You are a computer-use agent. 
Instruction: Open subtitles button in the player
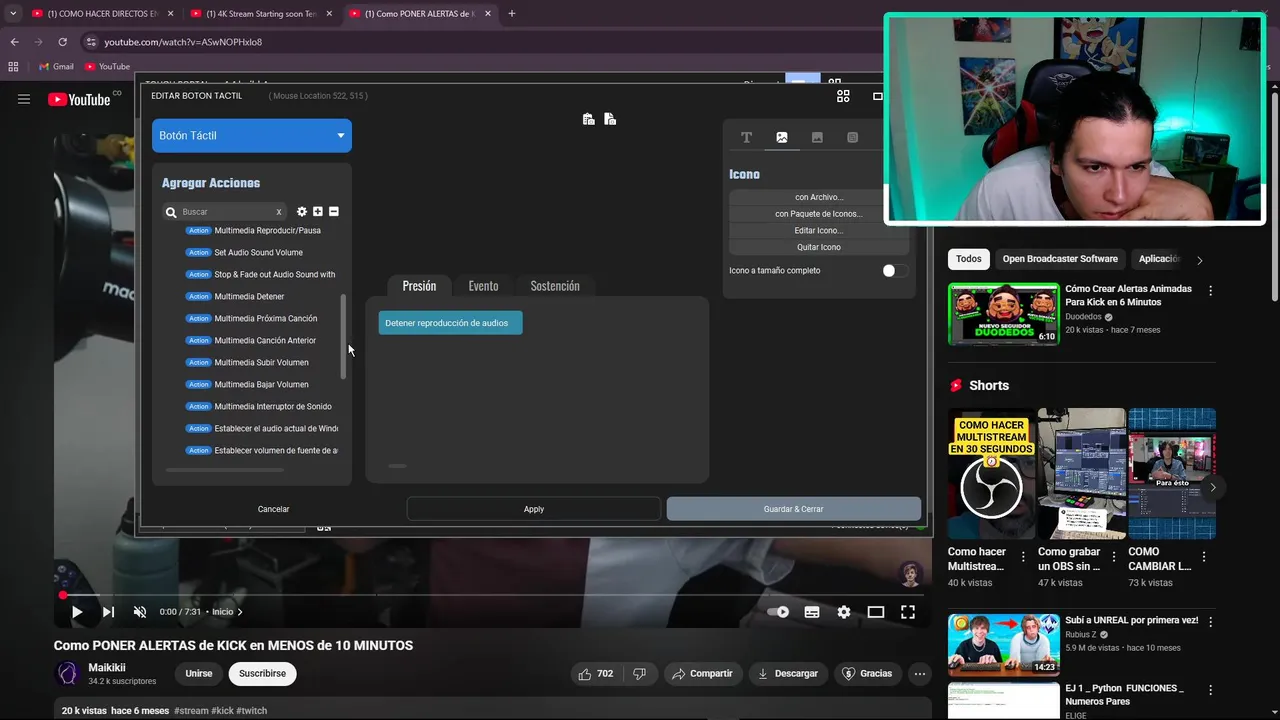click(812, 612)
